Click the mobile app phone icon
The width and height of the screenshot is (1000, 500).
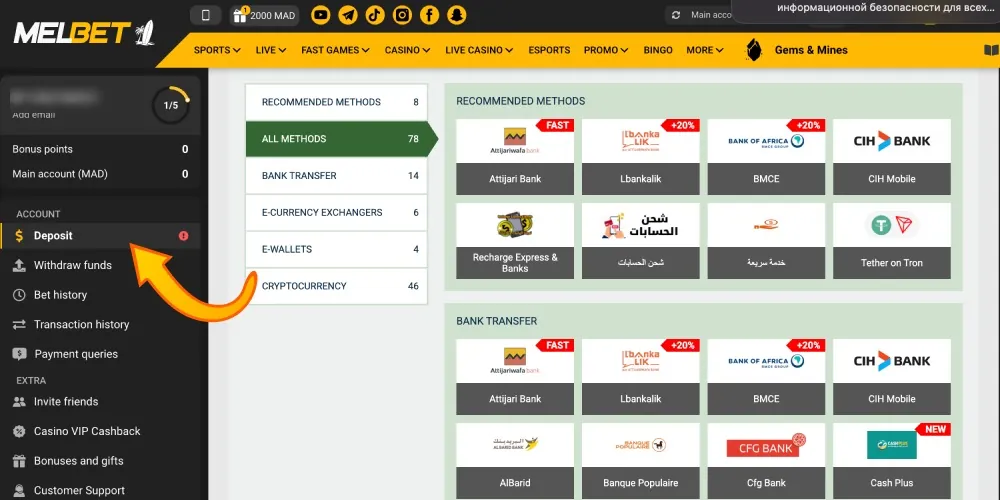coord(206,15)
